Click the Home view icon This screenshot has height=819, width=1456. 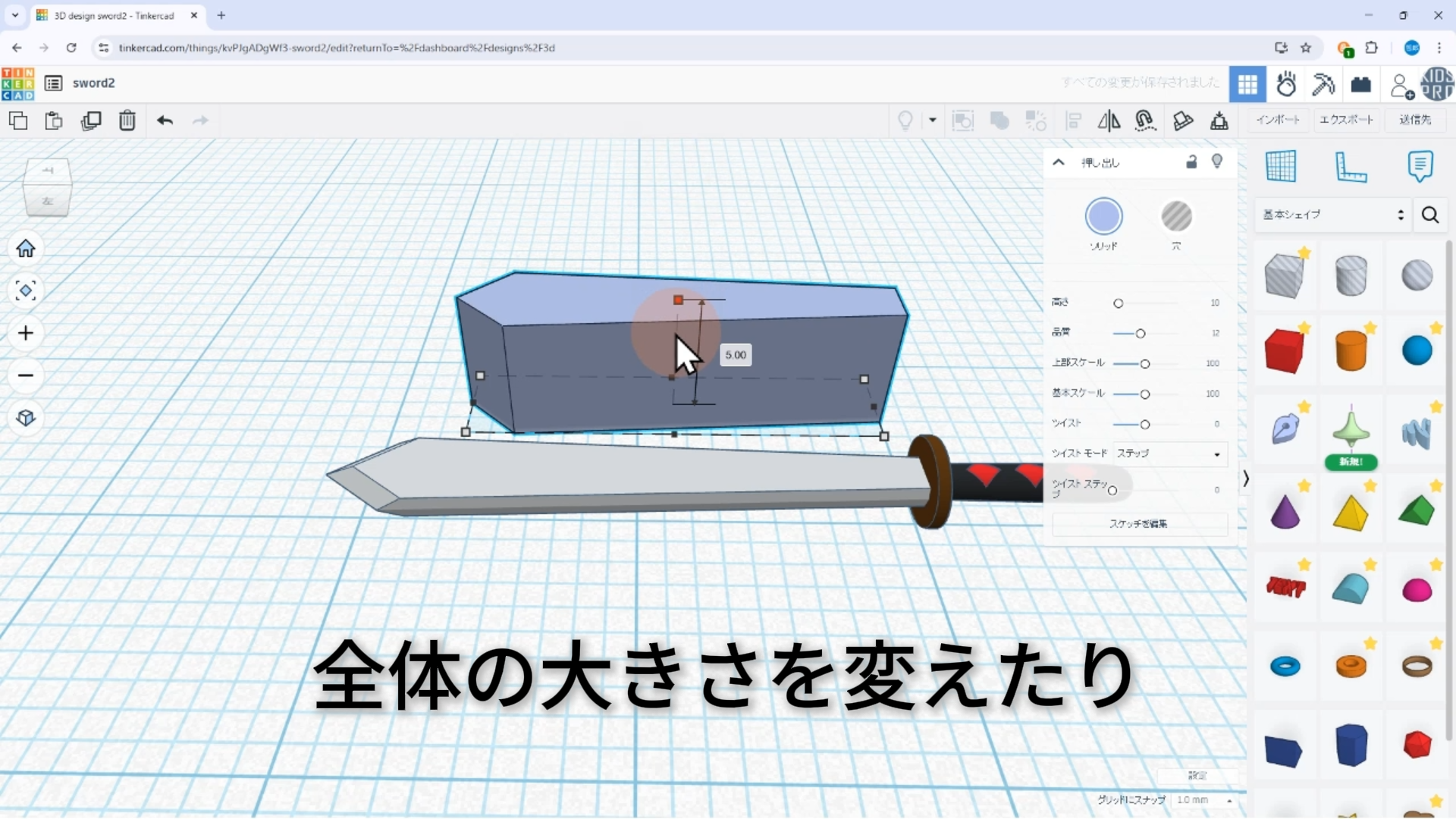tap(26, 249)
